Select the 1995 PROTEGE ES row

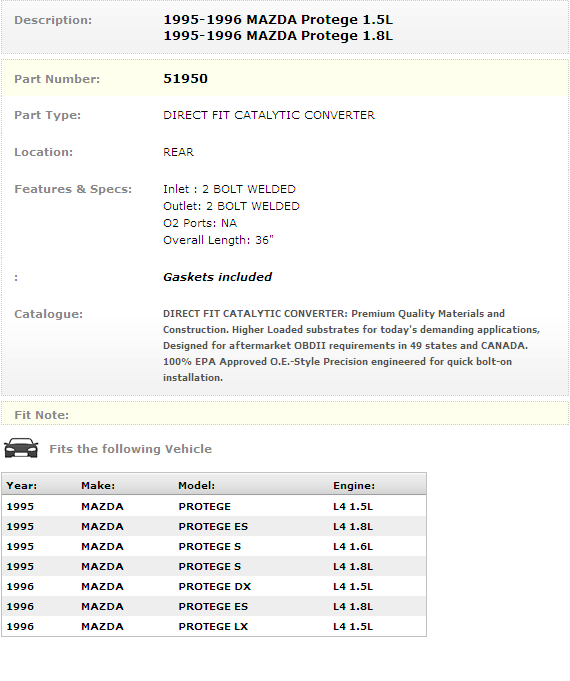tap(214, 526)
